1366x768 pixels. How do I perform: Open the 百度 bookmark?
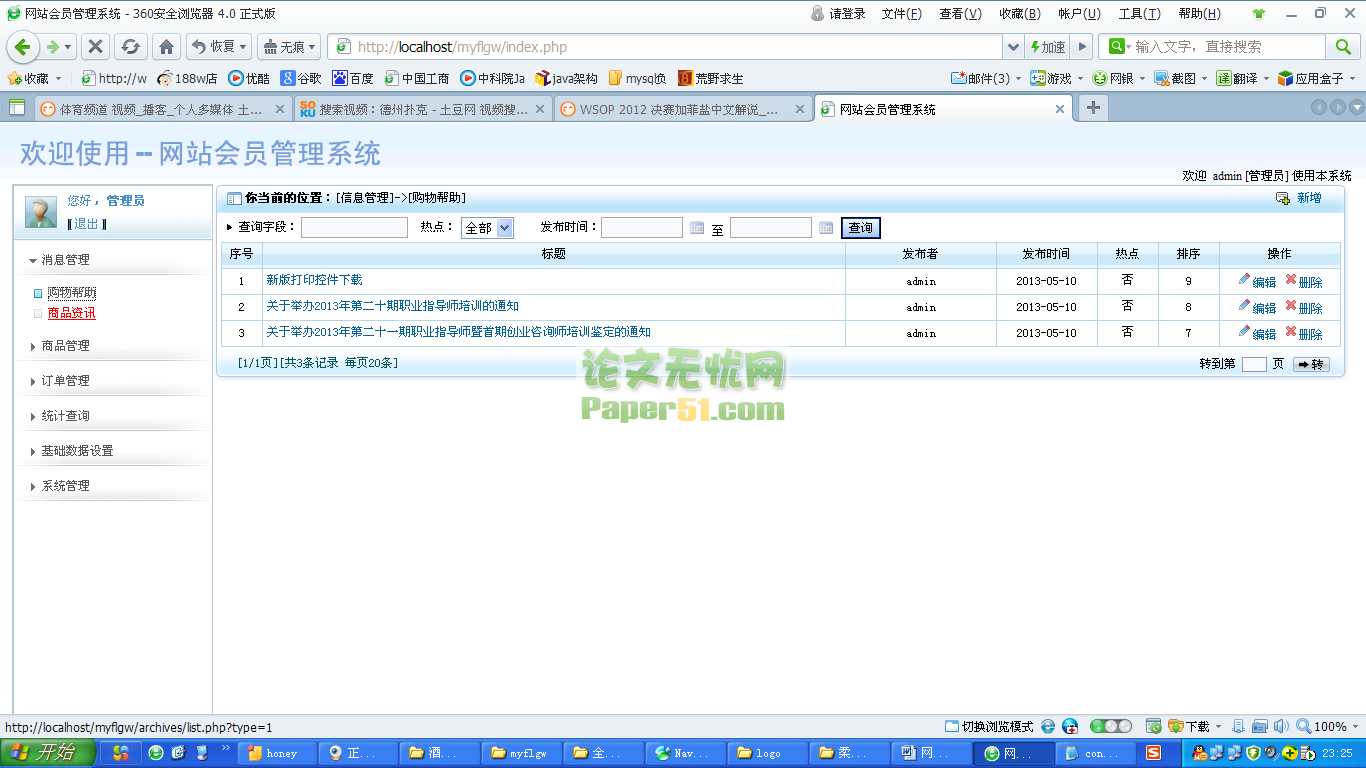coord(353,78)
